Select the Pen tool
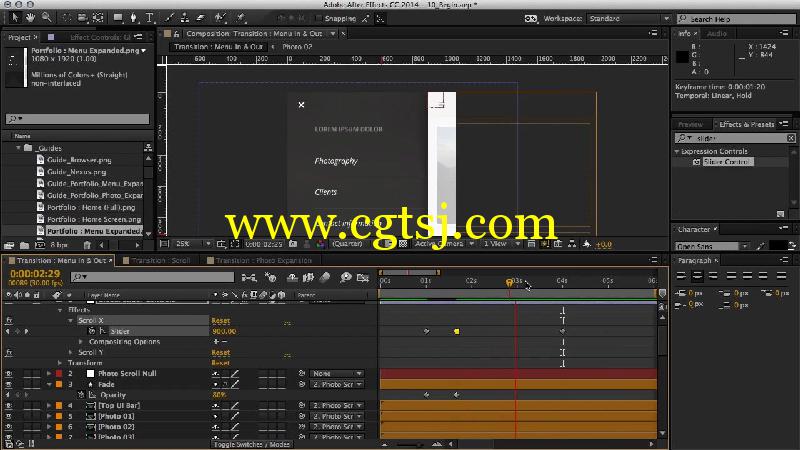Image resolution: width=800 pixels, height=450 pixels. pyautogui.click(x=134, y=18)
